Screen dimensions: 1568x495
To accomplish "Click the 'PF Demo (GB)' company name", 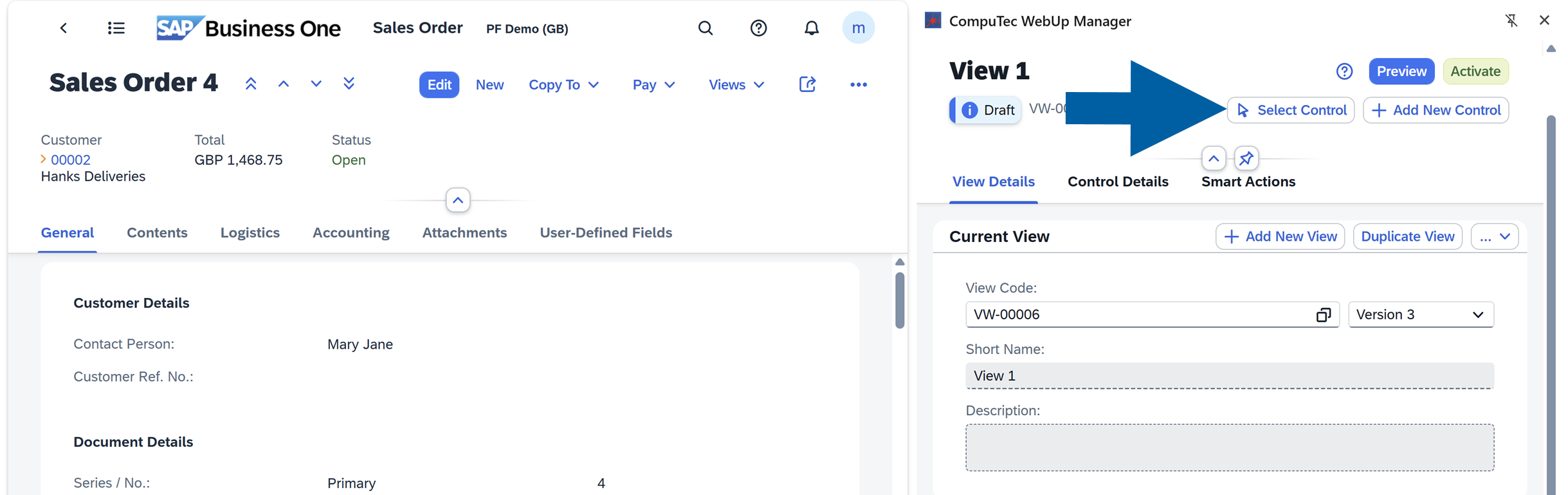I will [x=527, y=29].
